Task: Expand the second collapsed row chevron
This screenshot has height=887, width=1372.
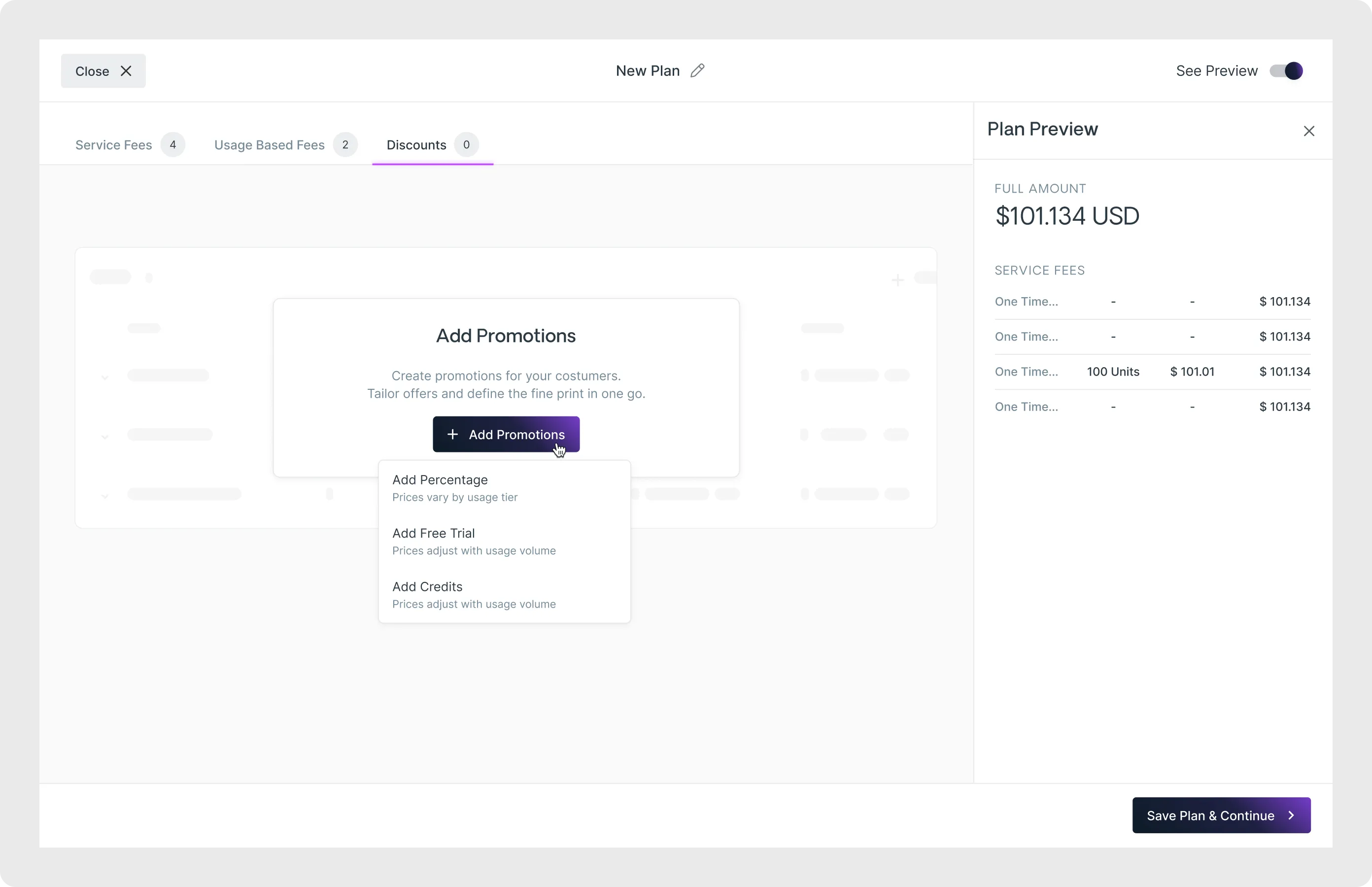Action: (x=105, y=437)
